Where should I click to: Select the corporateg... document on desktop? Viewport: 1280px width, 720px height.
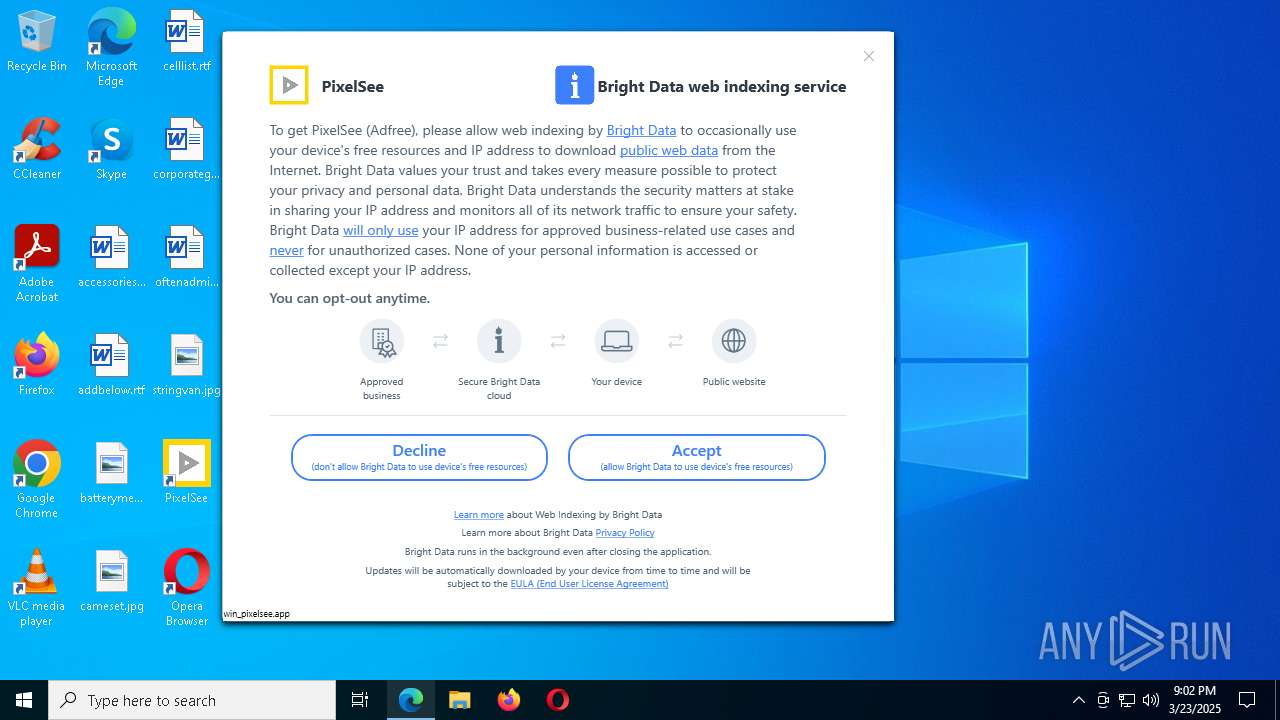click(x=186, y=150)
